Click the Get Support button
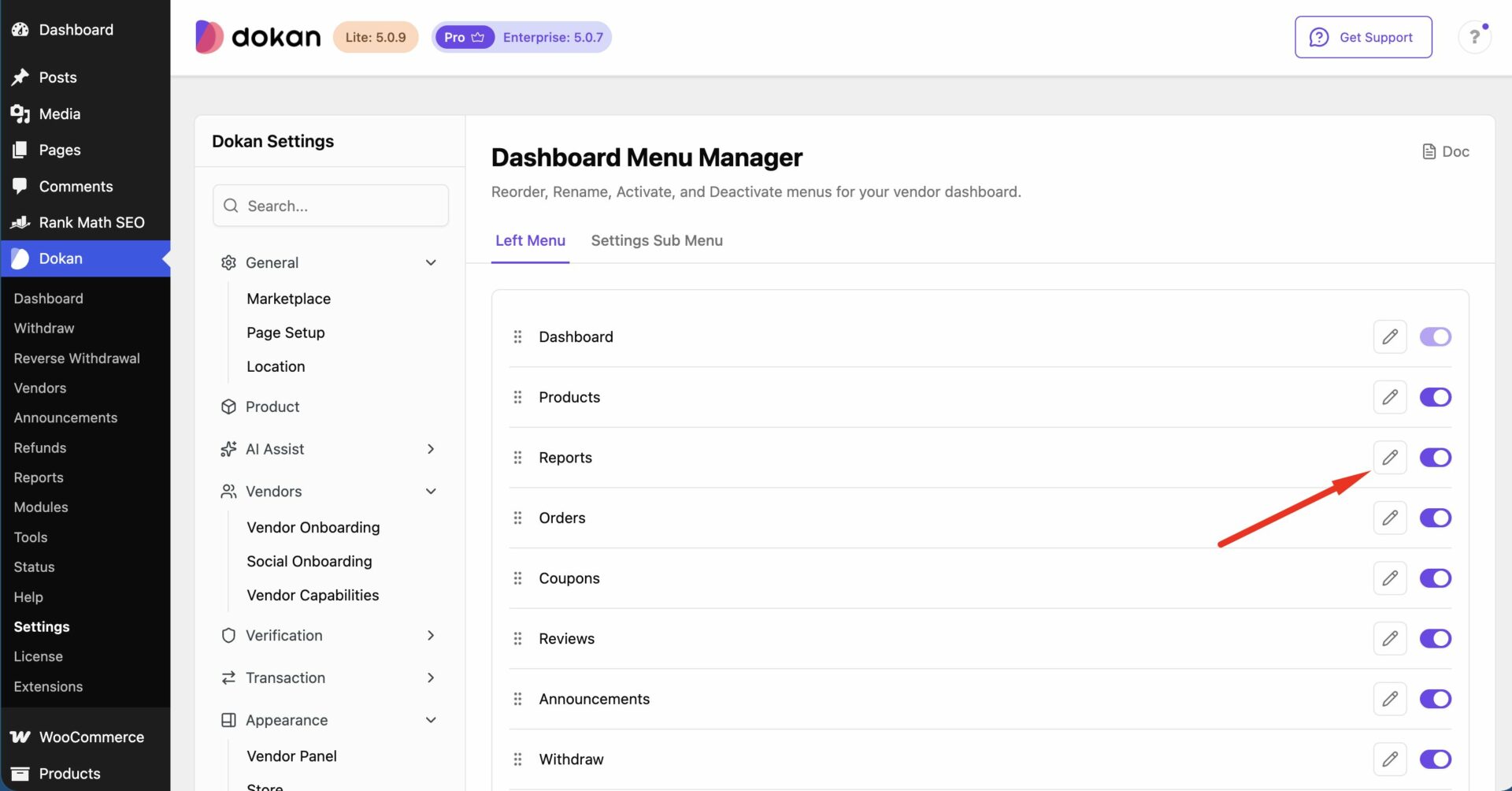 pyautogui.click(x=1363, y=37)
